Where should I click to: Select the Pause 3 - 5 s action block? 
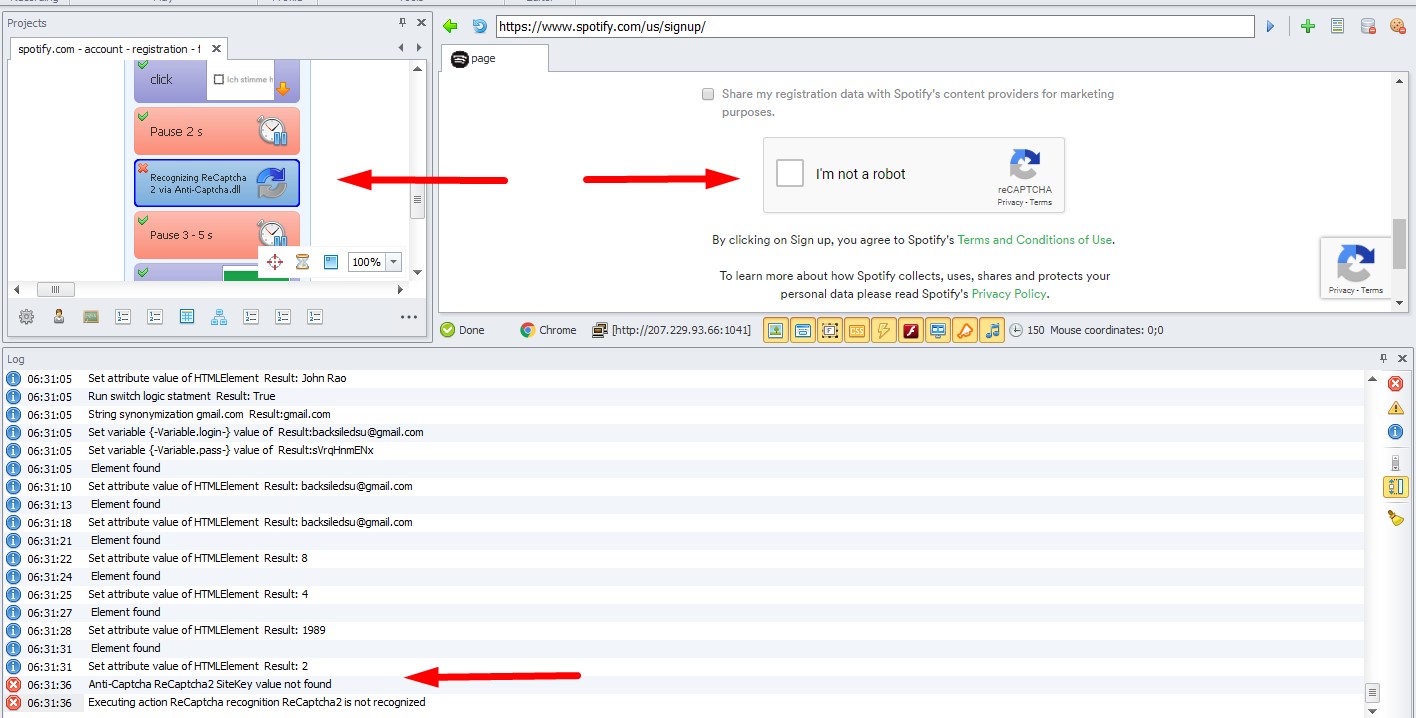tap(217, 235)
